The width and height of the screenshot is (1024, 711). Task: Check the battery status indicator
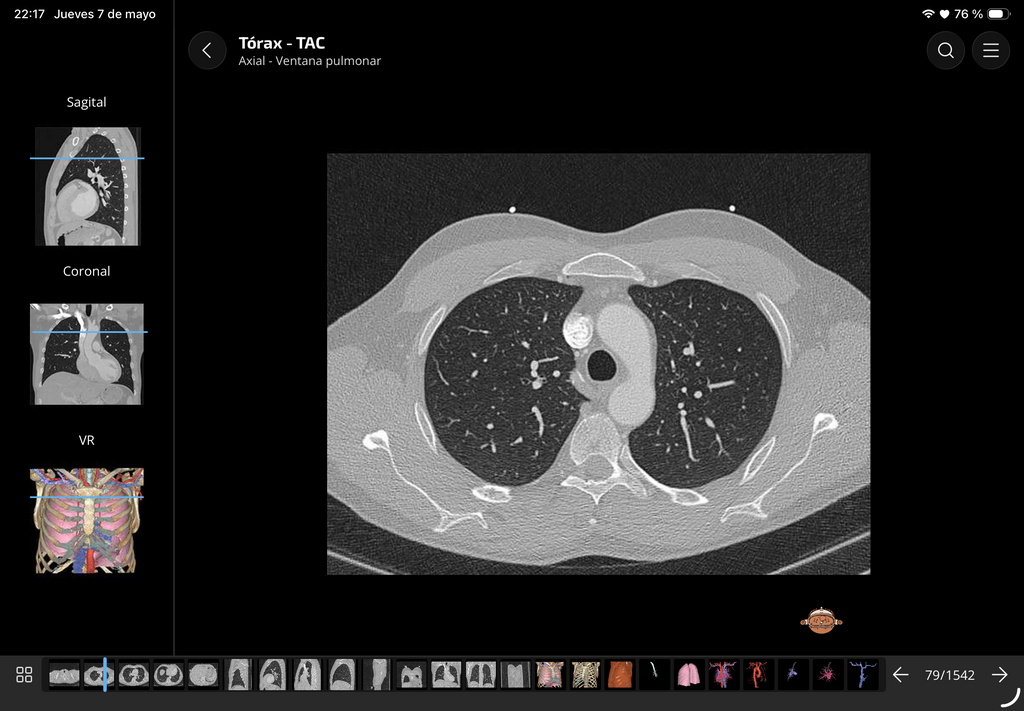coord(998,14)
